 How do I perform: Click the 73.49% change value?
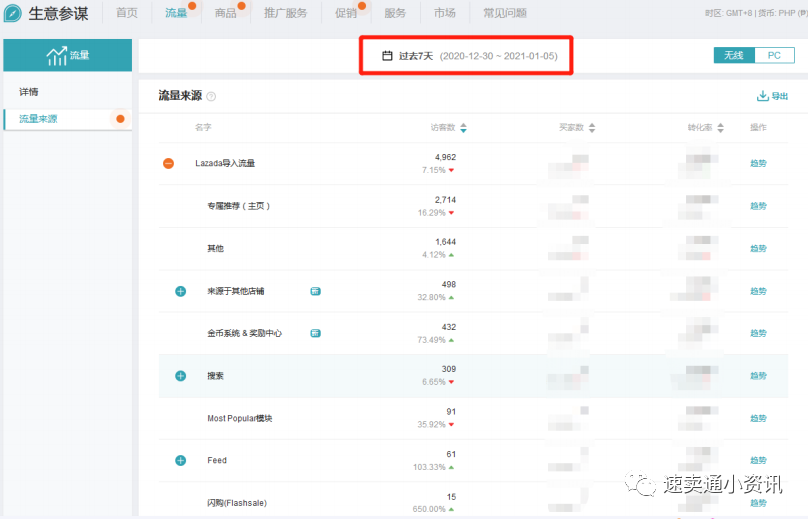[x=431, y=340]
